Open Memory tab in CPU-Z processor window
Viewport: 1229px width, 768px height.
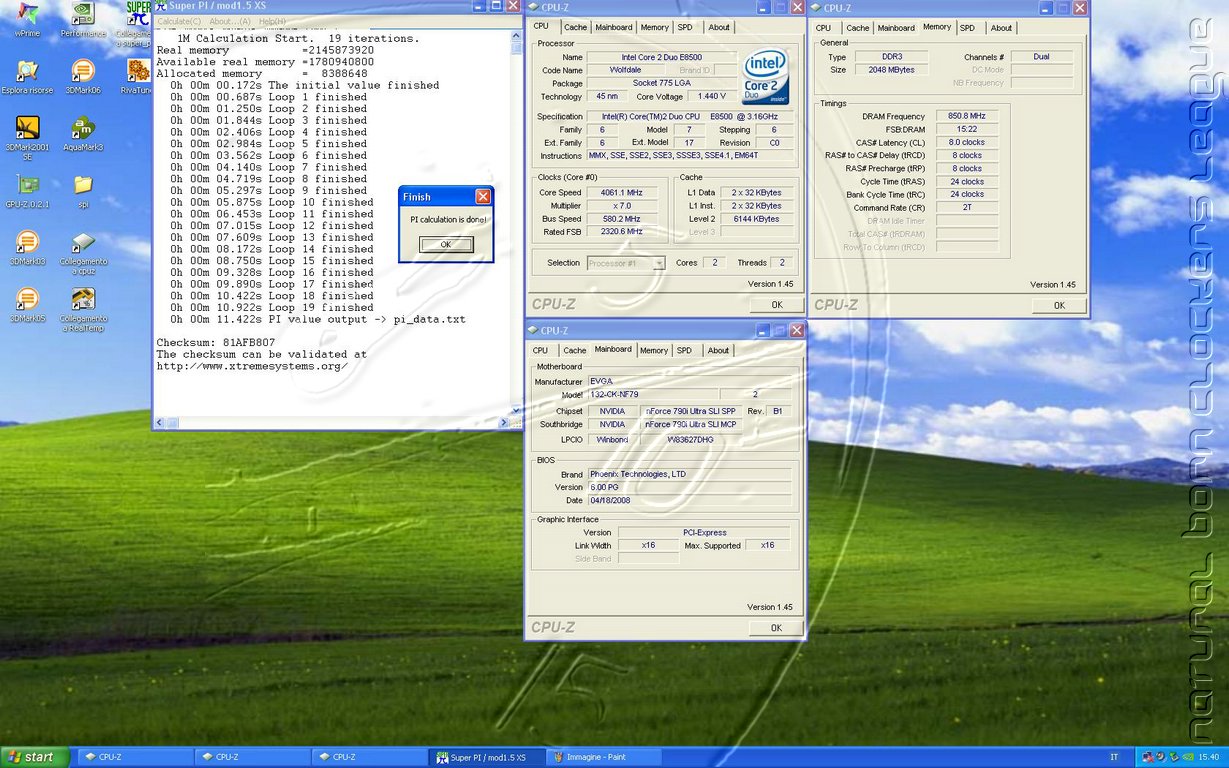coord(654,27)
